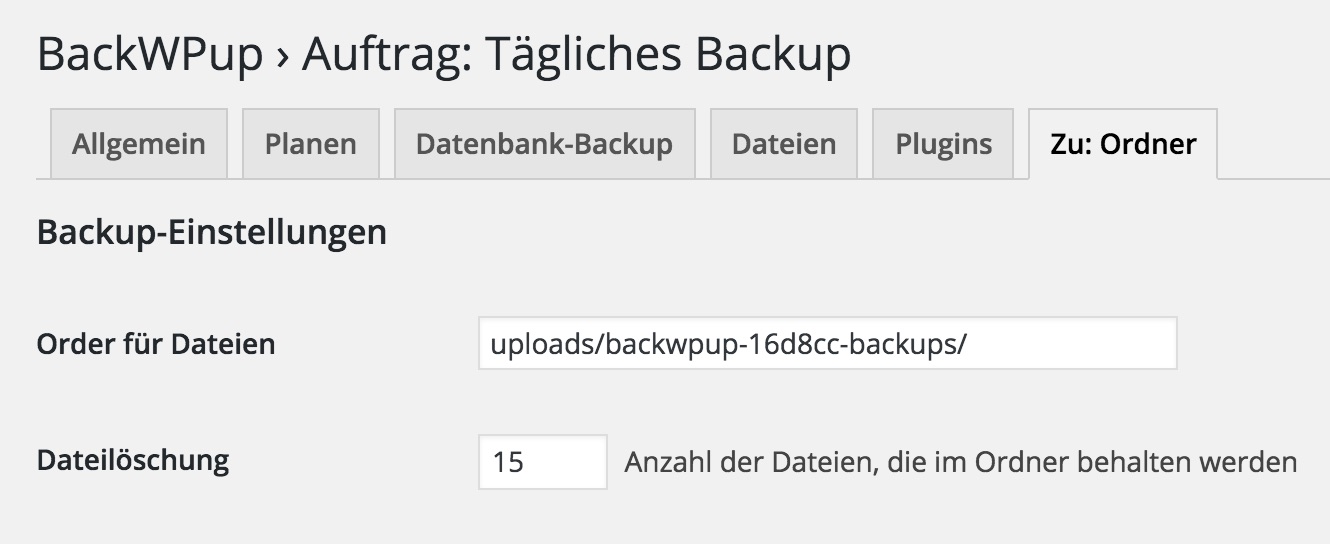1330x544 pixels.
Task: Select the Datenbank-Backup tab
Action: pos(544,144)
